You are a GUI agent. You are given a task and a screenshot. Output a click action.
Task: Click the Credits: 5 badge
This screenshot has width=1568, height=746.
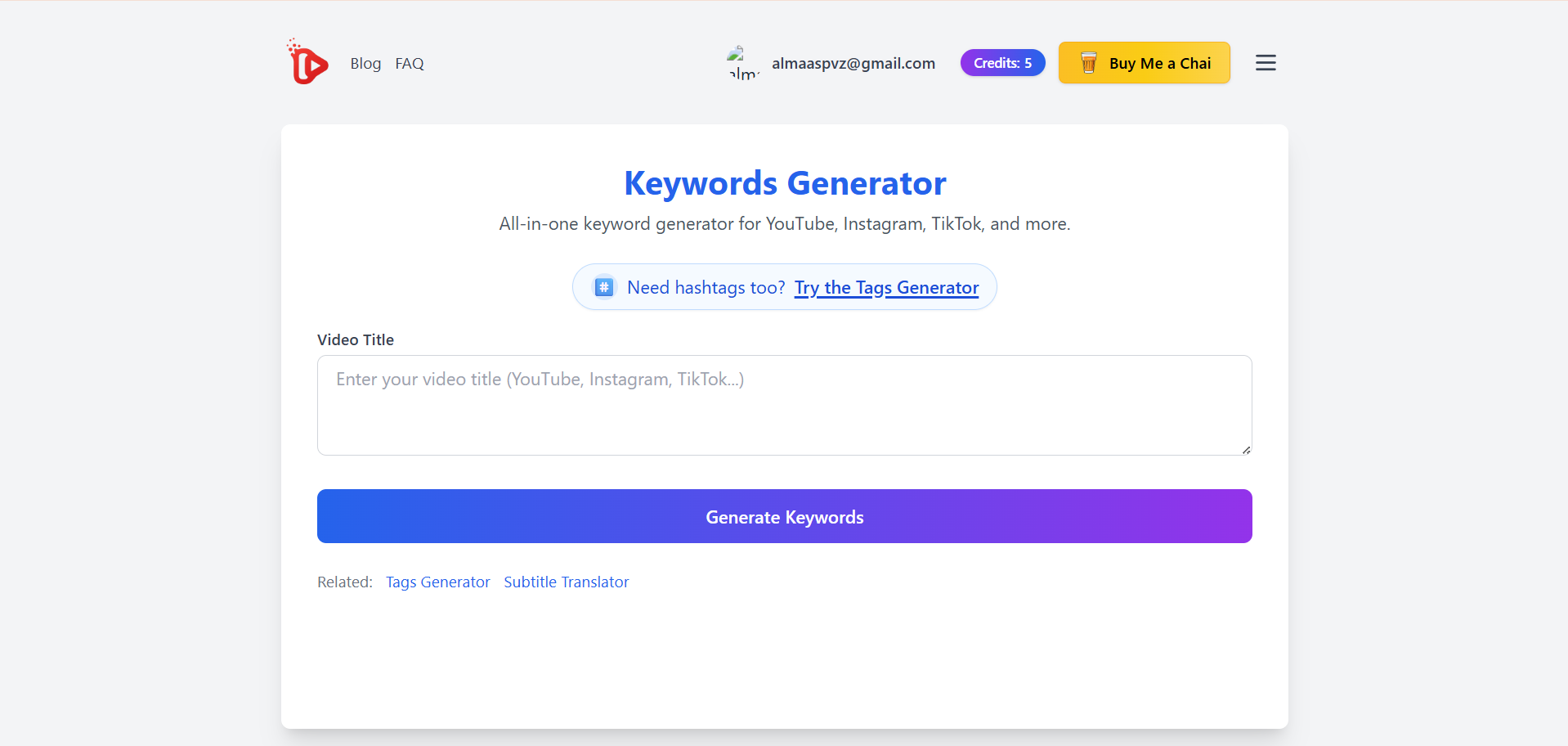point(1002,63)
